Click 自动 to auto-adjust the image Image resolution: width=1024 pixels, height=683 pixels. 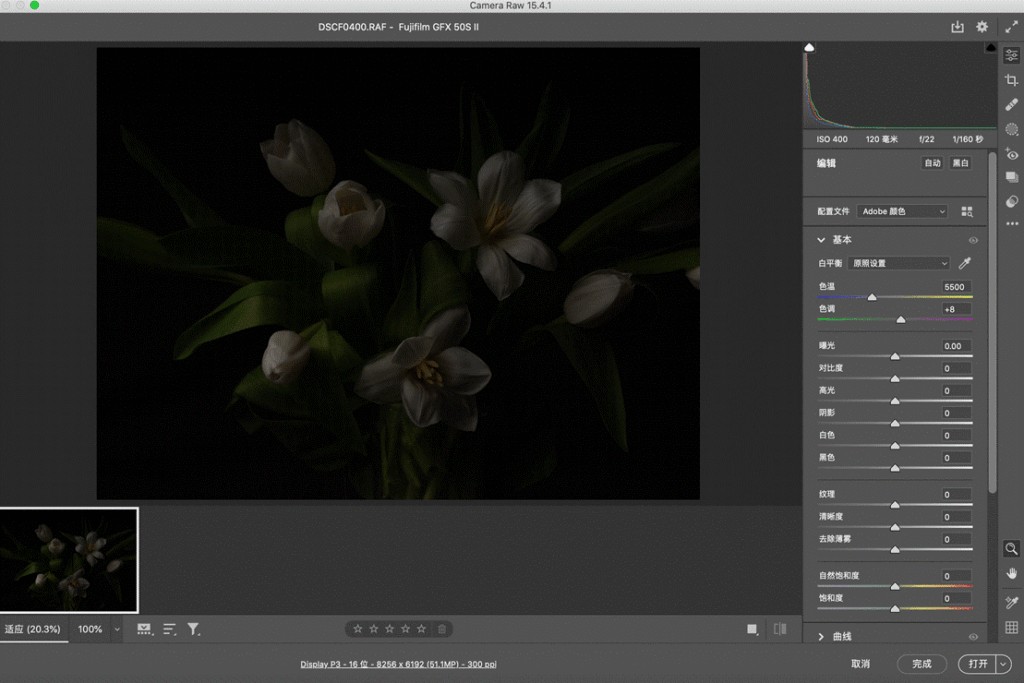[931, 163]
